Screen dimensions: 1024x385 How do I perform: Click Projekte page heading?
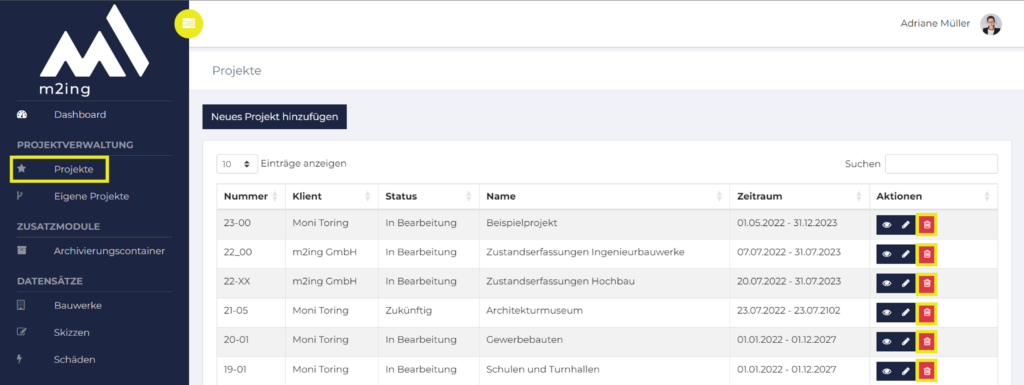click(236, 70)
